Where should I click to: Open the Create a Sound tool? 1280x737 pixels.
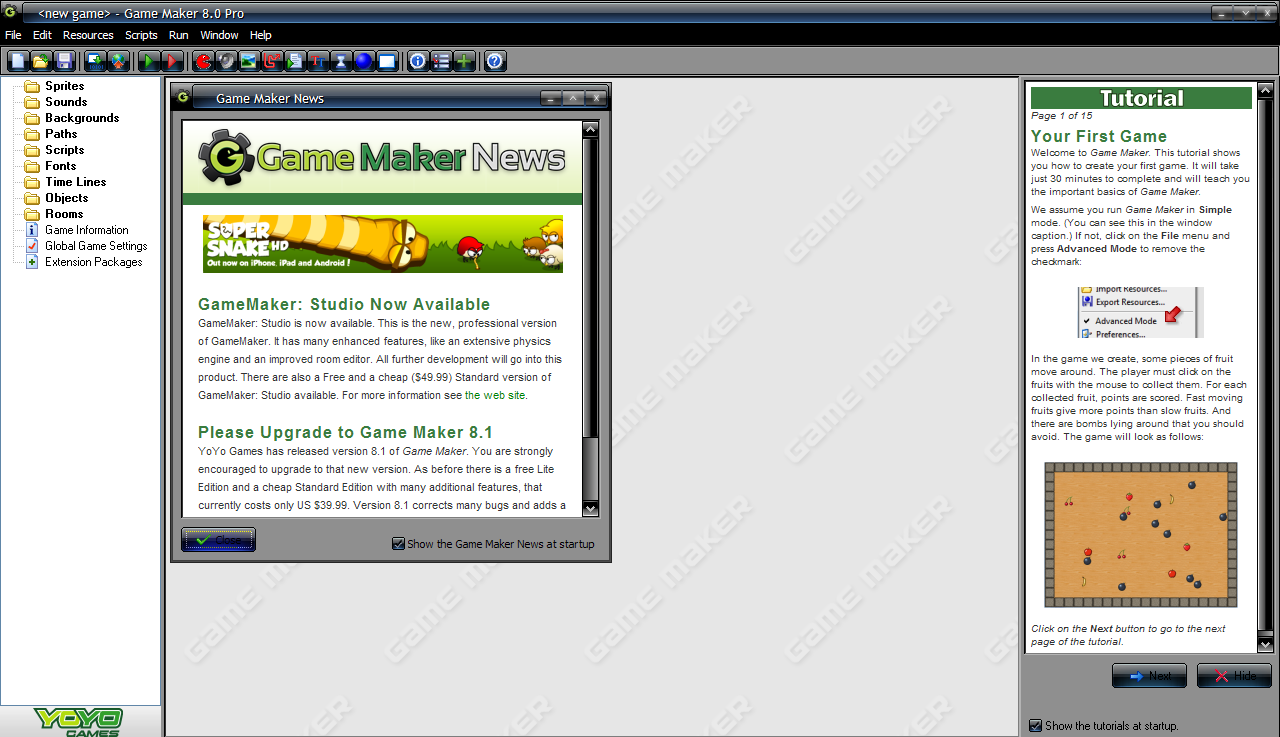coord(224,61)
